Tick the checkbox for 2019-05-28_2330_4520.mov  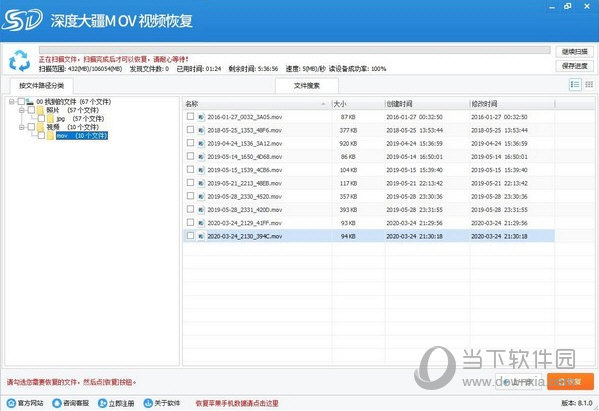[190, 196]
